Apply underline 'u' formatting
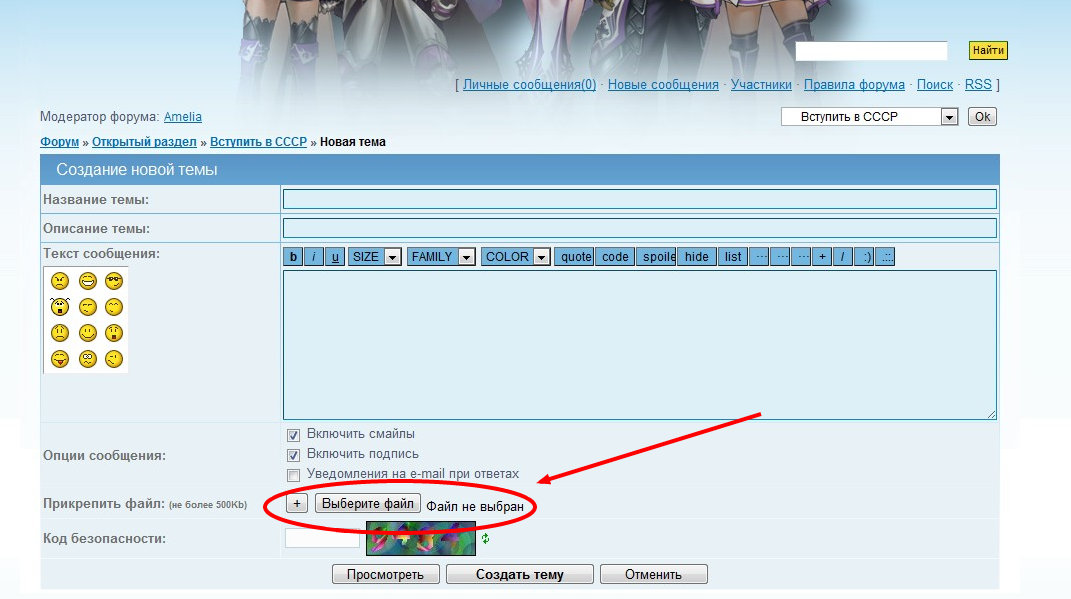The image size is (1071, 599). coord(335,257)
